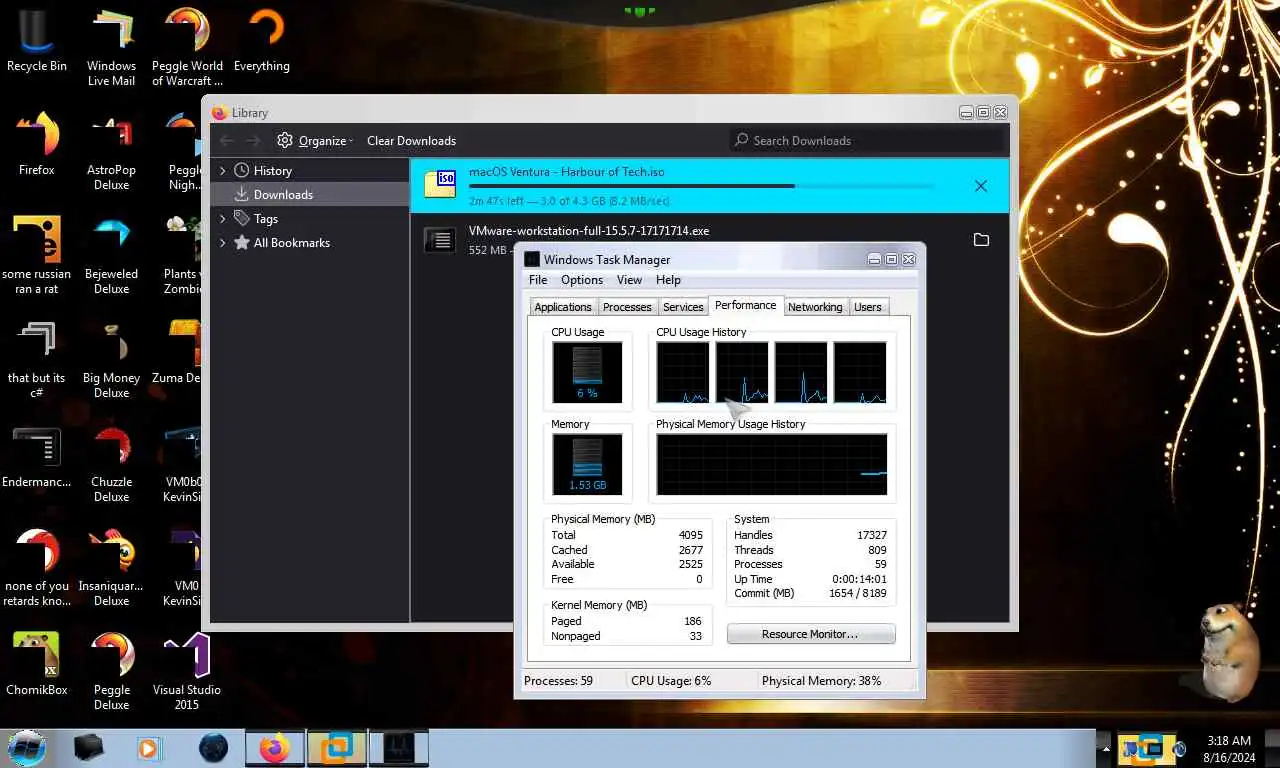
Task: Click the forward arrow in the Library toolbar
Action: point(254,141)
